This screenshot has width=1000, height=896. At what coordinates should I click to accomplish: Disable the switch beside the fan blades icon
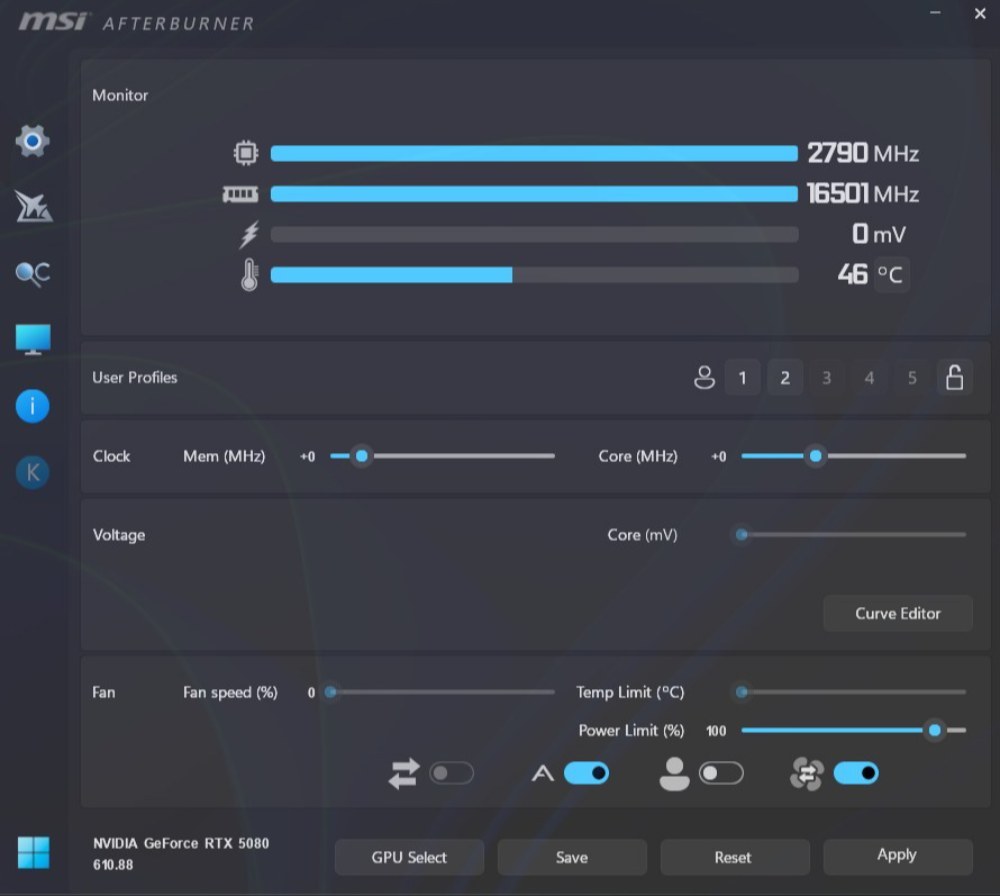[856, 774]
